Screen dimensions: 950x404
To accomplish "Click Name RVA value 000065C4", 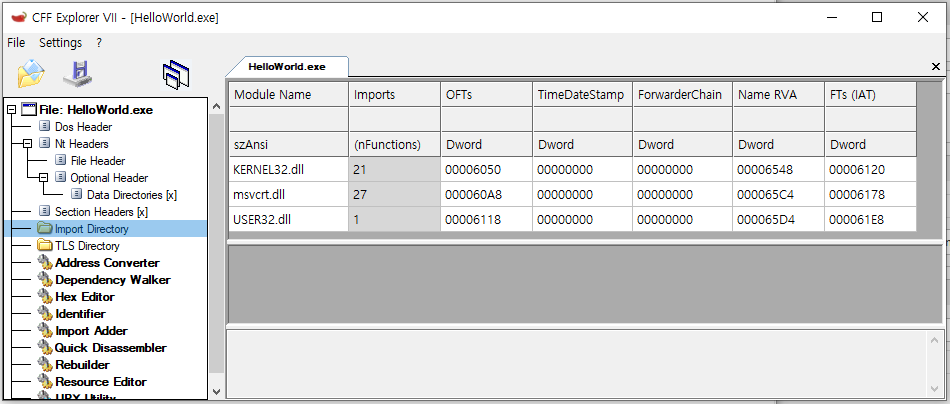I will (779, 194).
